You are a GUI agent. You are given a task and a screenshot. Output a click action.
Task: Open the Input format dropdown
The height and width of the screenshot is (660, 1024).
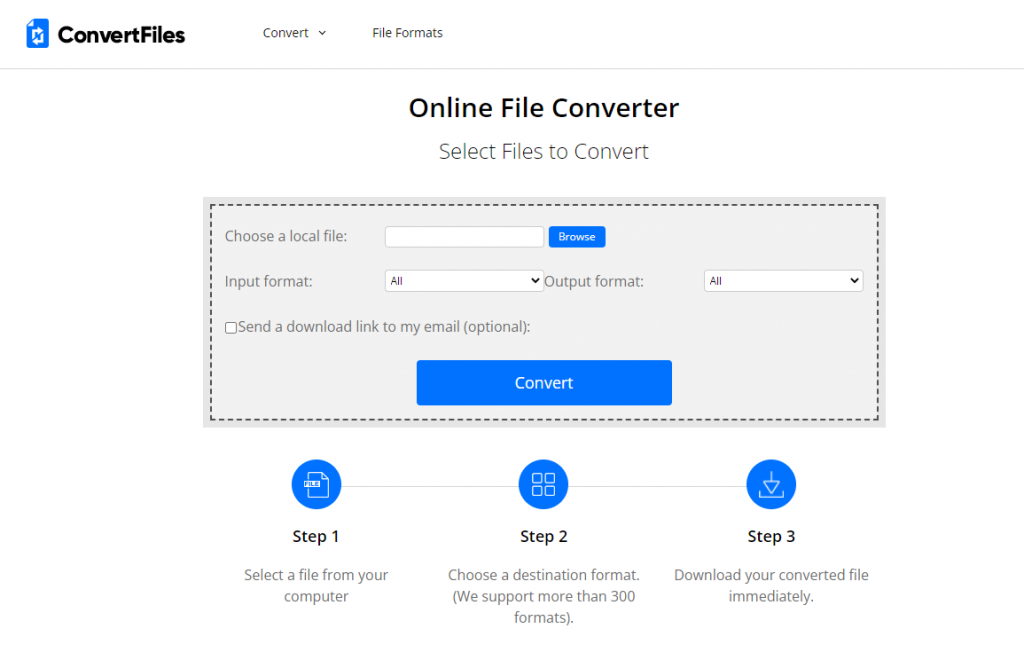point(464,281)
